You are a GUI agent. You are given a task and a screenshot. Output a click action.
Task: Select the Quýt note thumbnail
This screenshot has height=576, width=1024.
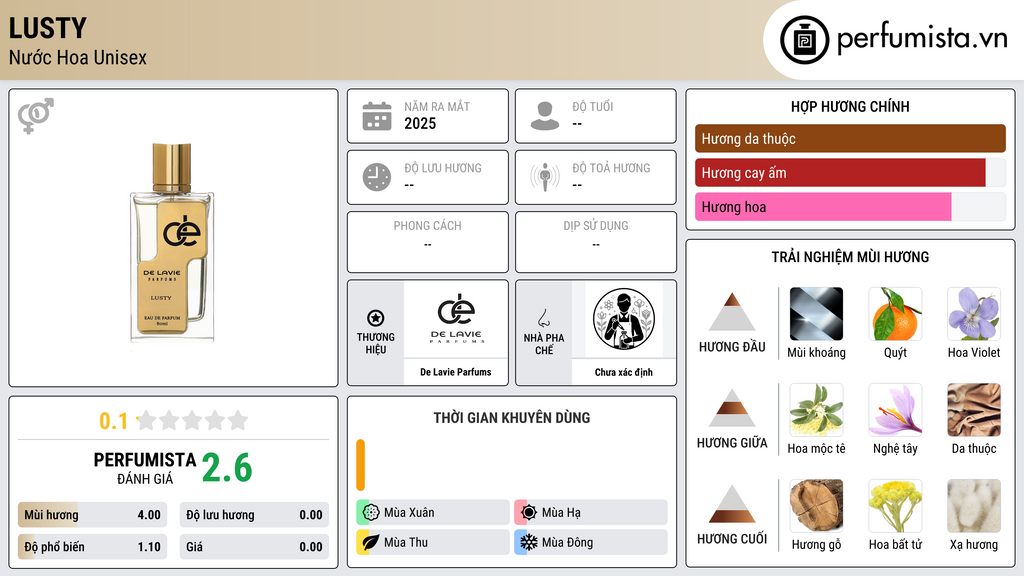pos(895,314)
